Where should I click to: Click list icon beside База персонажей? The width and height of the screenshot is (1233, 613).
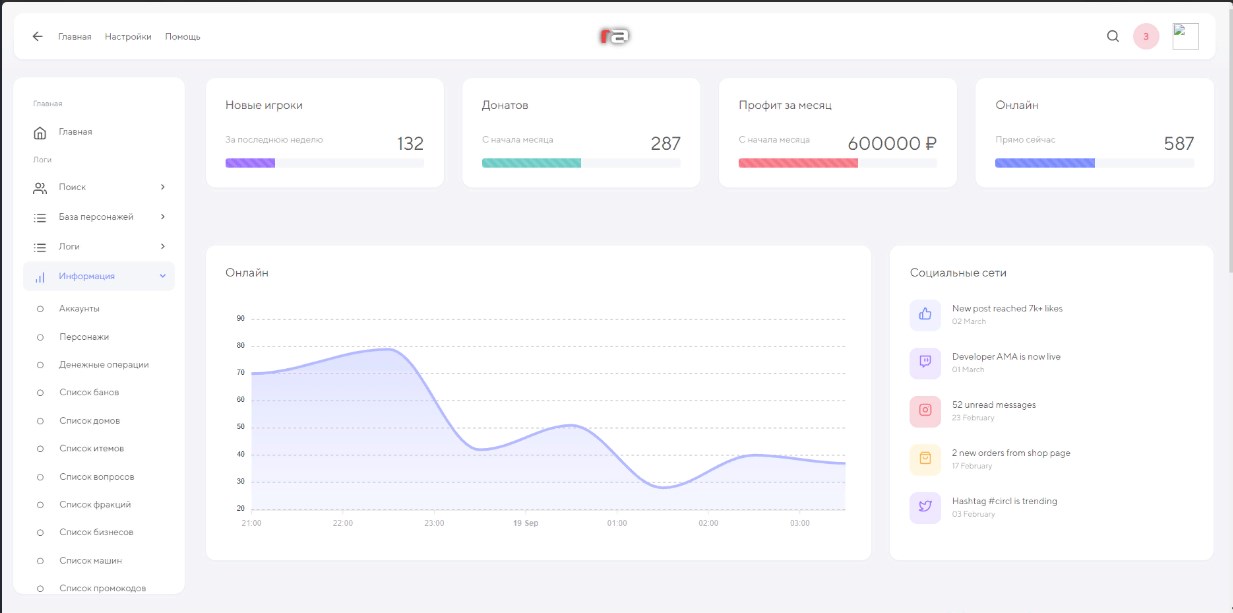(40, 217)
